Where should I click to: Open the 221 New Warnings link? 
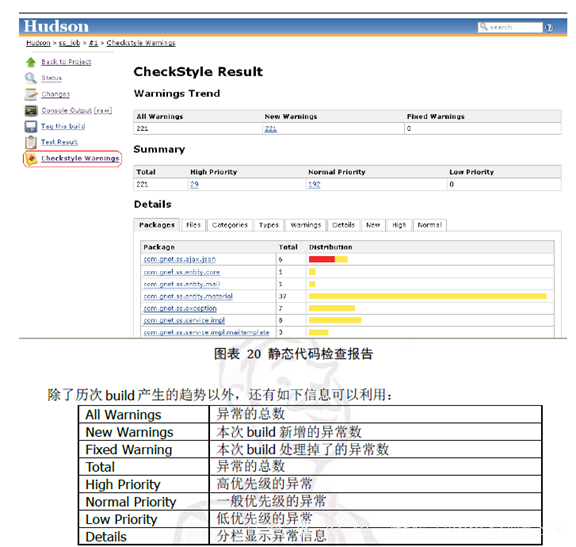271,129
